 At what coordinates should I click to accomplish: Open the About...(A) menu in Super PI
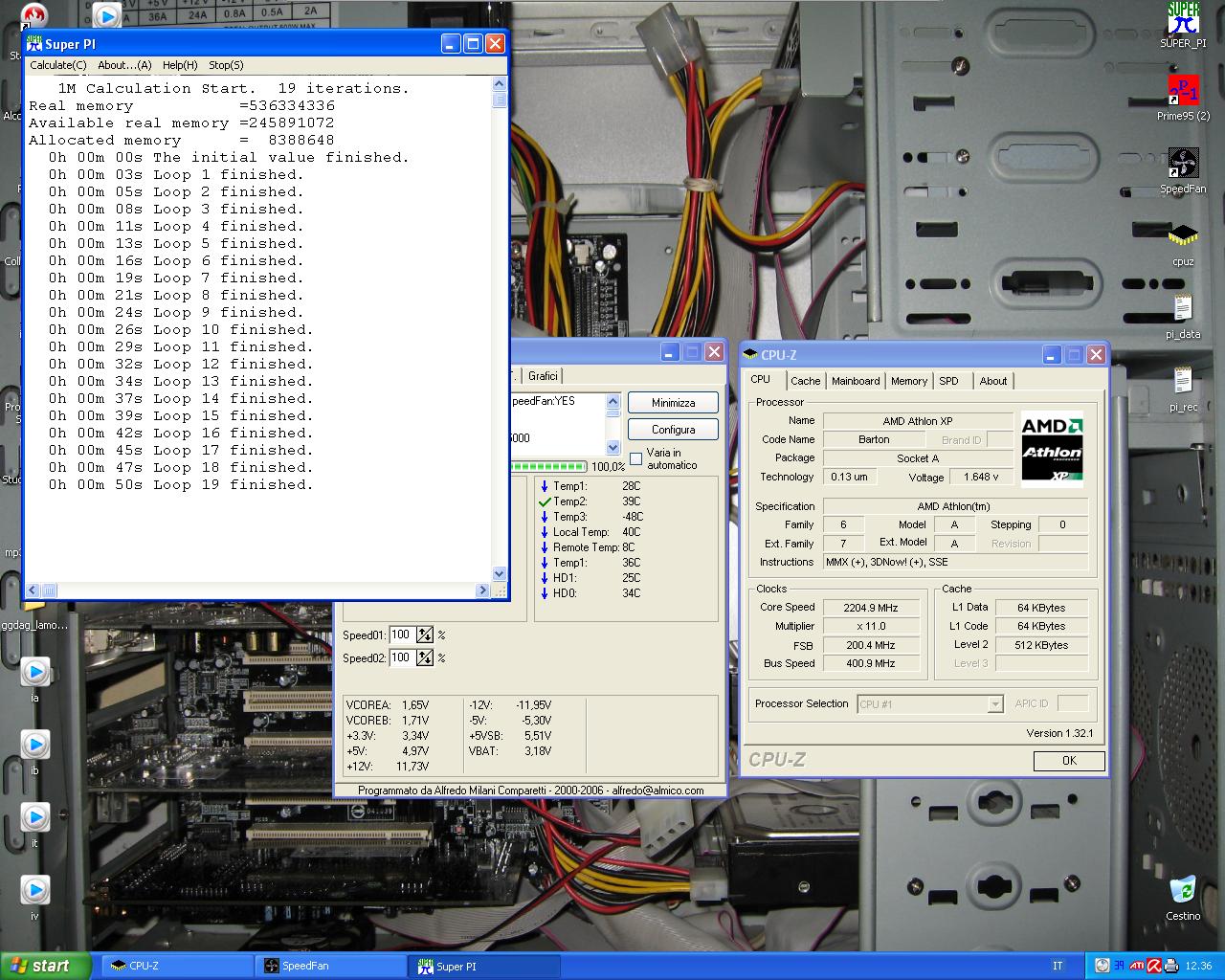pyautogui.click(x=124, y=65)
